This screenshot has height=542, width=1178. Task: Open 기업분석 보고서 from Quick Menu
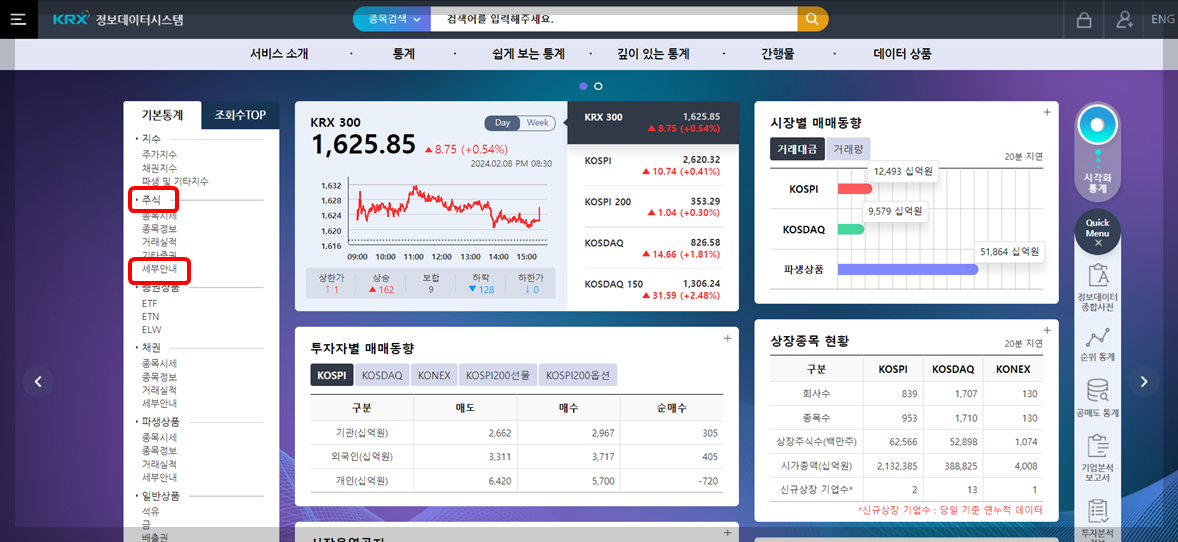coord(1098,458)
